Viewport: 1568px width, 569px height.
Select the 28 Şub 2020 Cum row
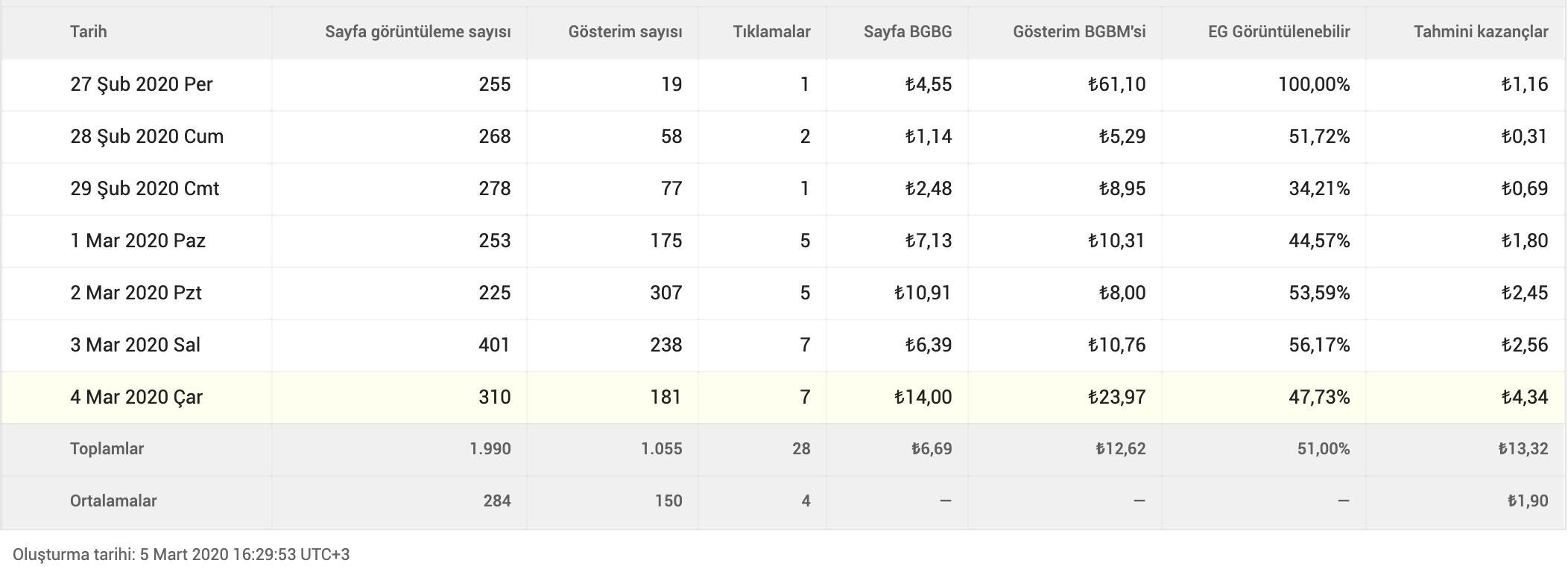pyautogui.click(x=783, y=137)
